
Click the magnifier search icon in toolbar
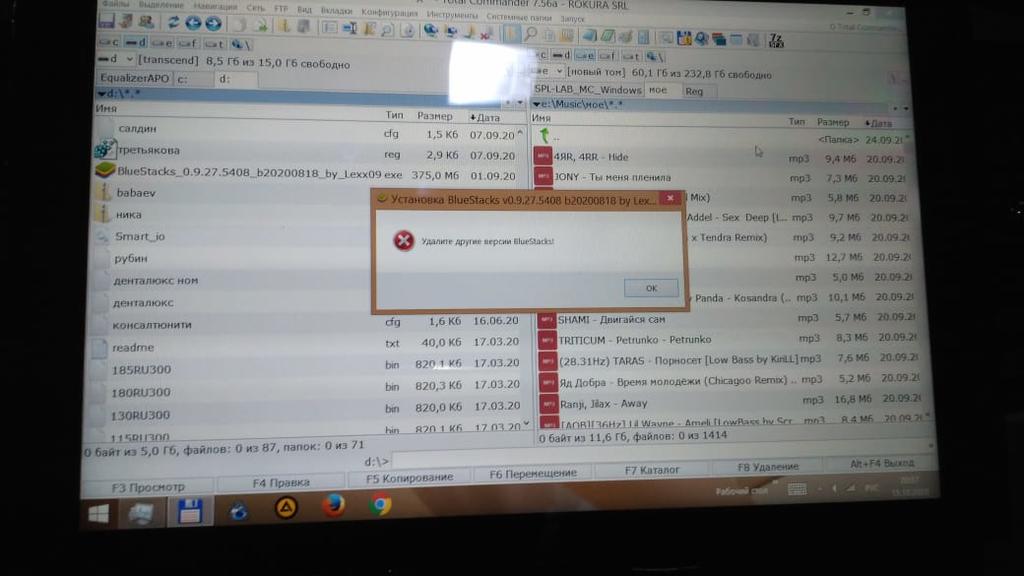(531, 35)
